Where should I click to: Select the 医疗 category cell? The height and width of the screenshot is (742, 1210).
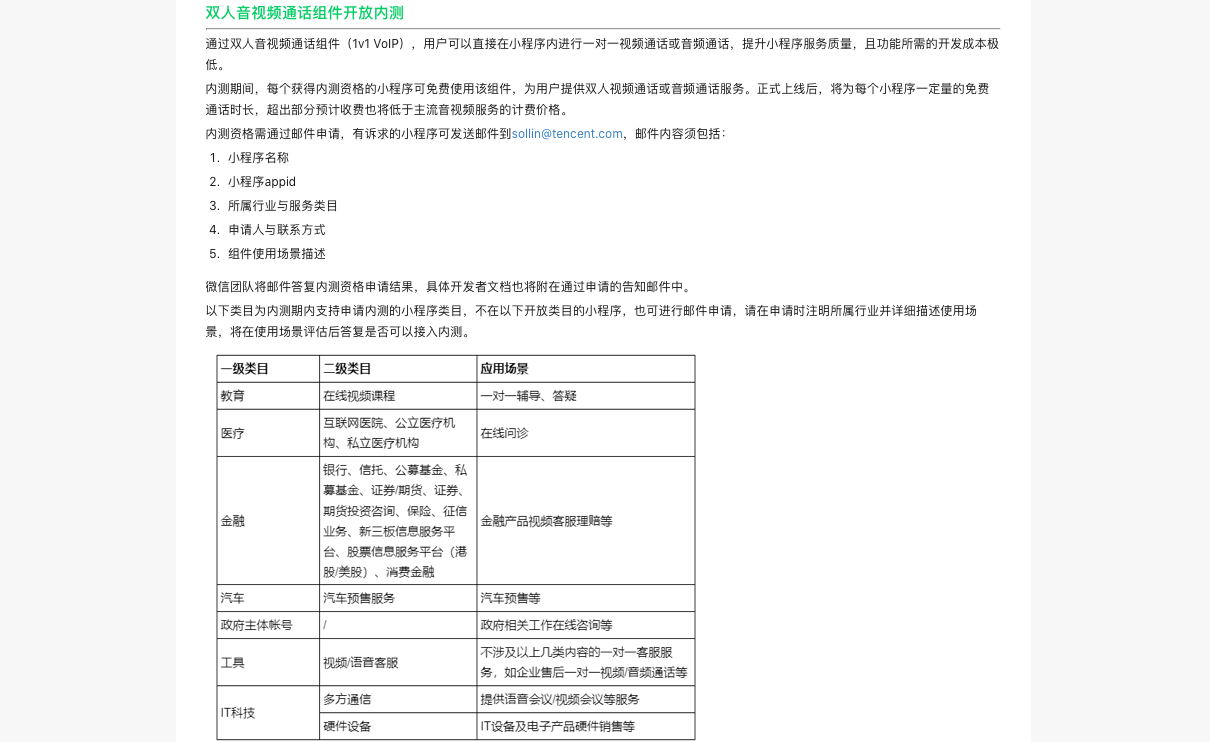(x=268, y=433)
